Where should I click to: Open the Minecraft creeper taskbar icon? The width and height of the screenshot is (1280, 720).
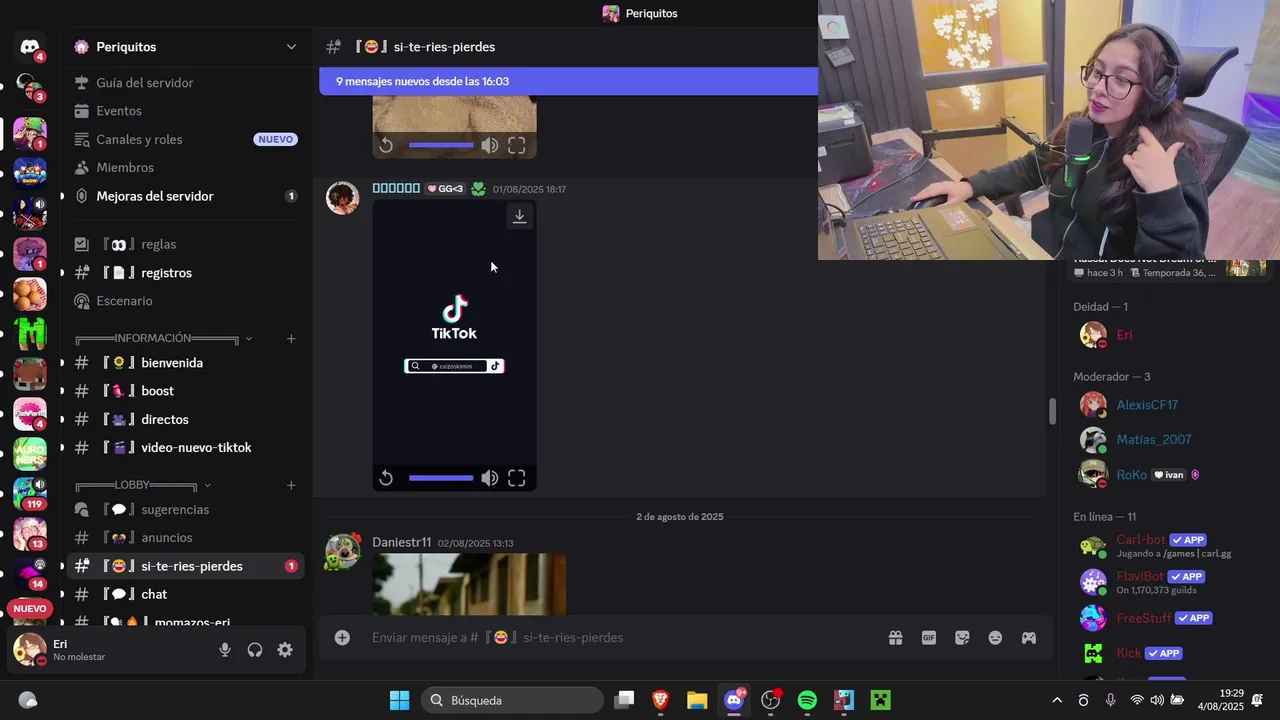pyautogui.click(x=880, y=700)
